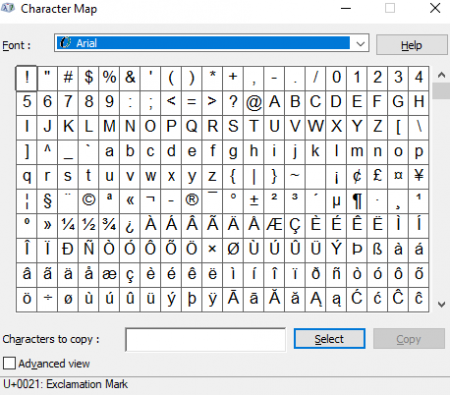The image size is (450, 395).
Task: Enable the Advanced view checkbox
Action: pos(9,363)
